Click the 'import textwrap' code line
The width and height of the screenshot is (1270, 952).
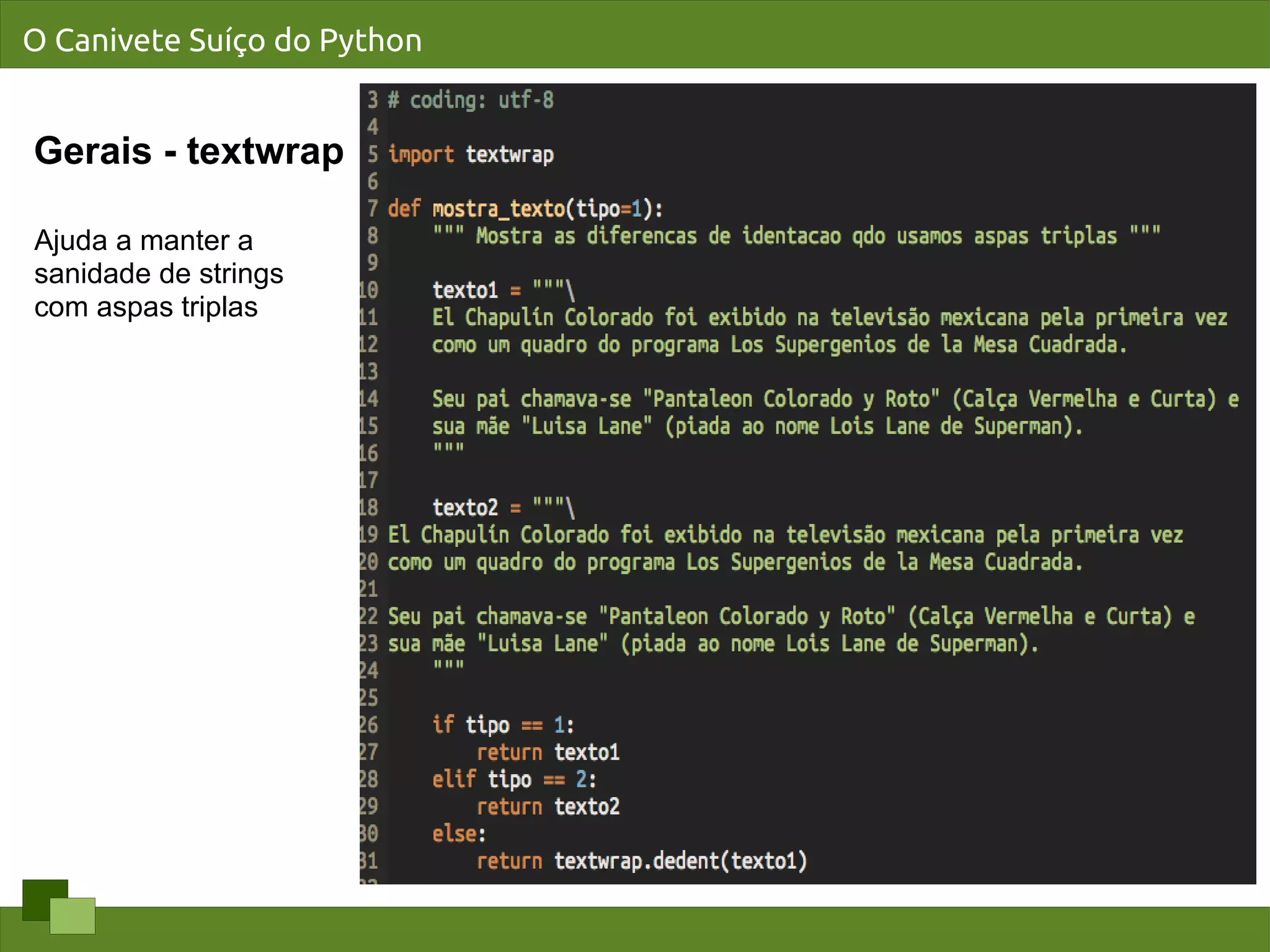pyautogui.click(x=471, y=154)
